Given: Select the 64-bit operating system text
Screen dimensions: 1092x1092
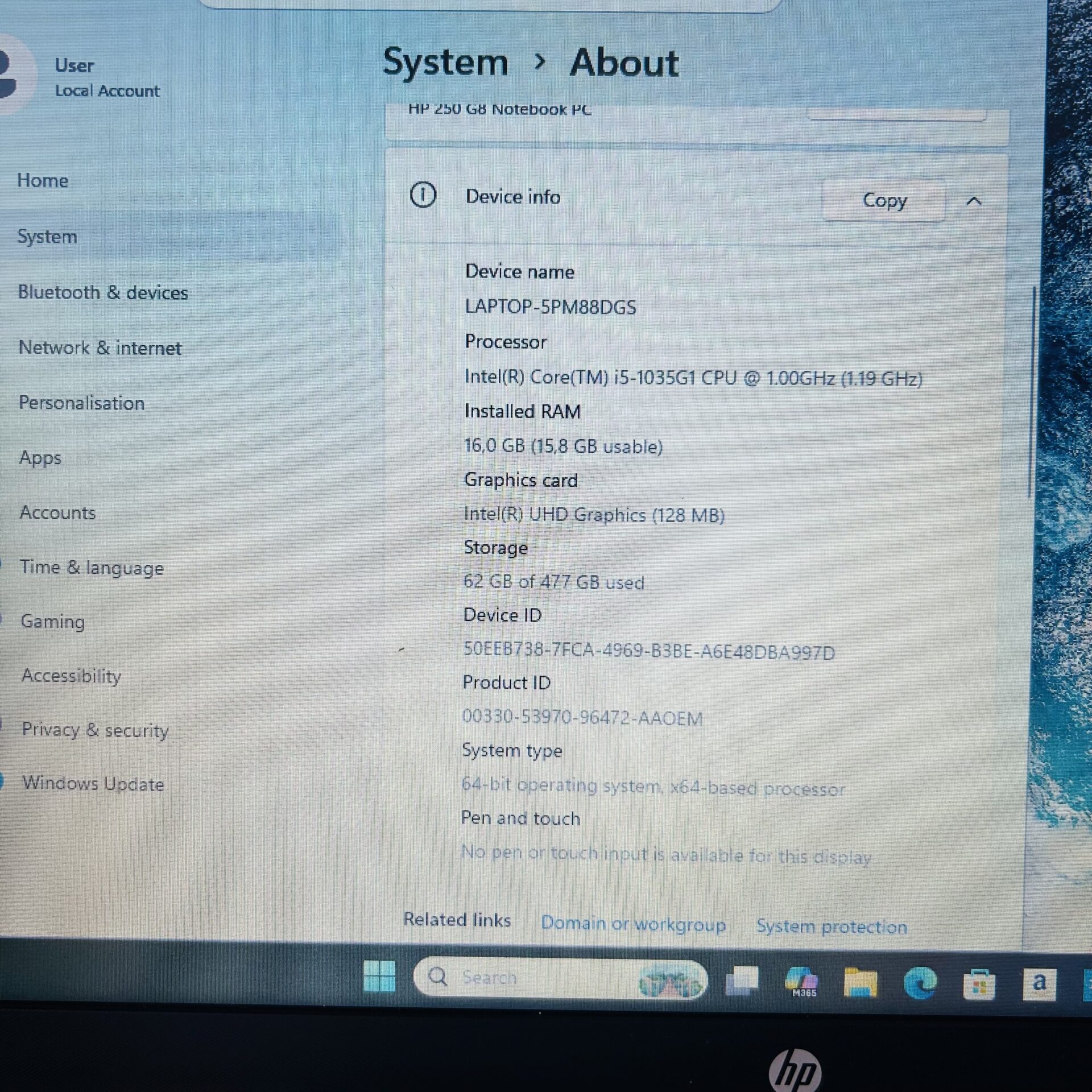Looking at the screenshot, I should click(x=653, y=787).
